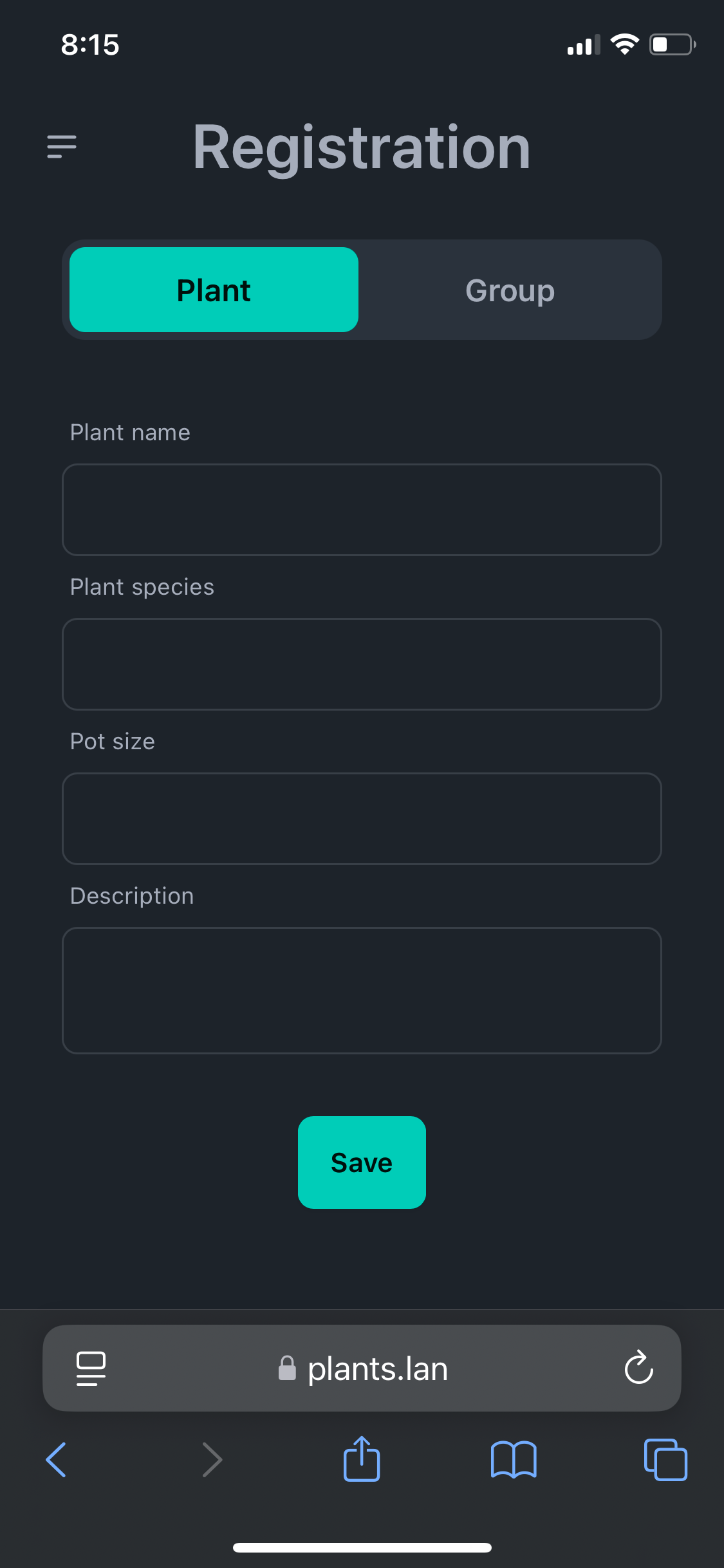Tap the Safari page settings icon
Screen dimensions: 724x1568
click(x=91, y=1368)
